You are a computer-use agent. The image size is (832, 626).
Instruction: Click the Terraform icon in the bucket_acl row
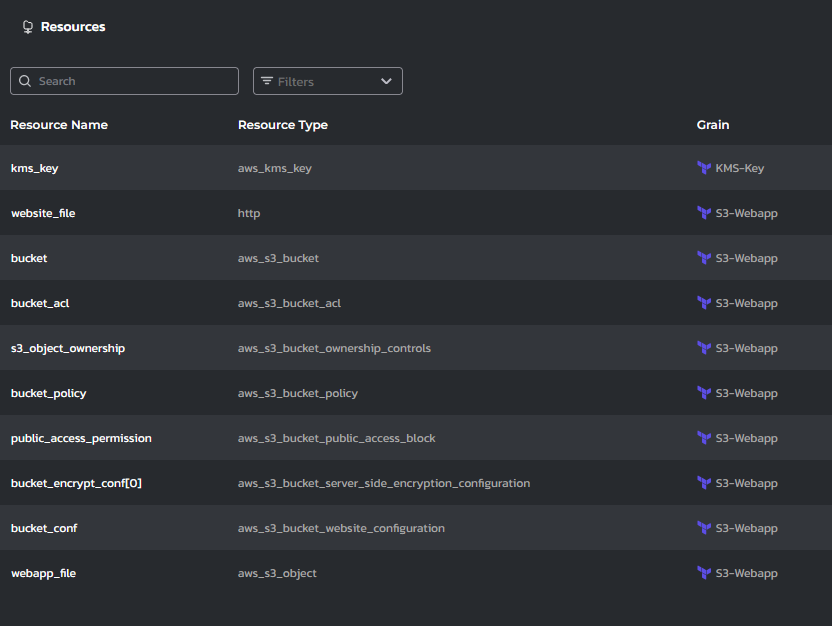pyautogui.click(x=704, y=303)
